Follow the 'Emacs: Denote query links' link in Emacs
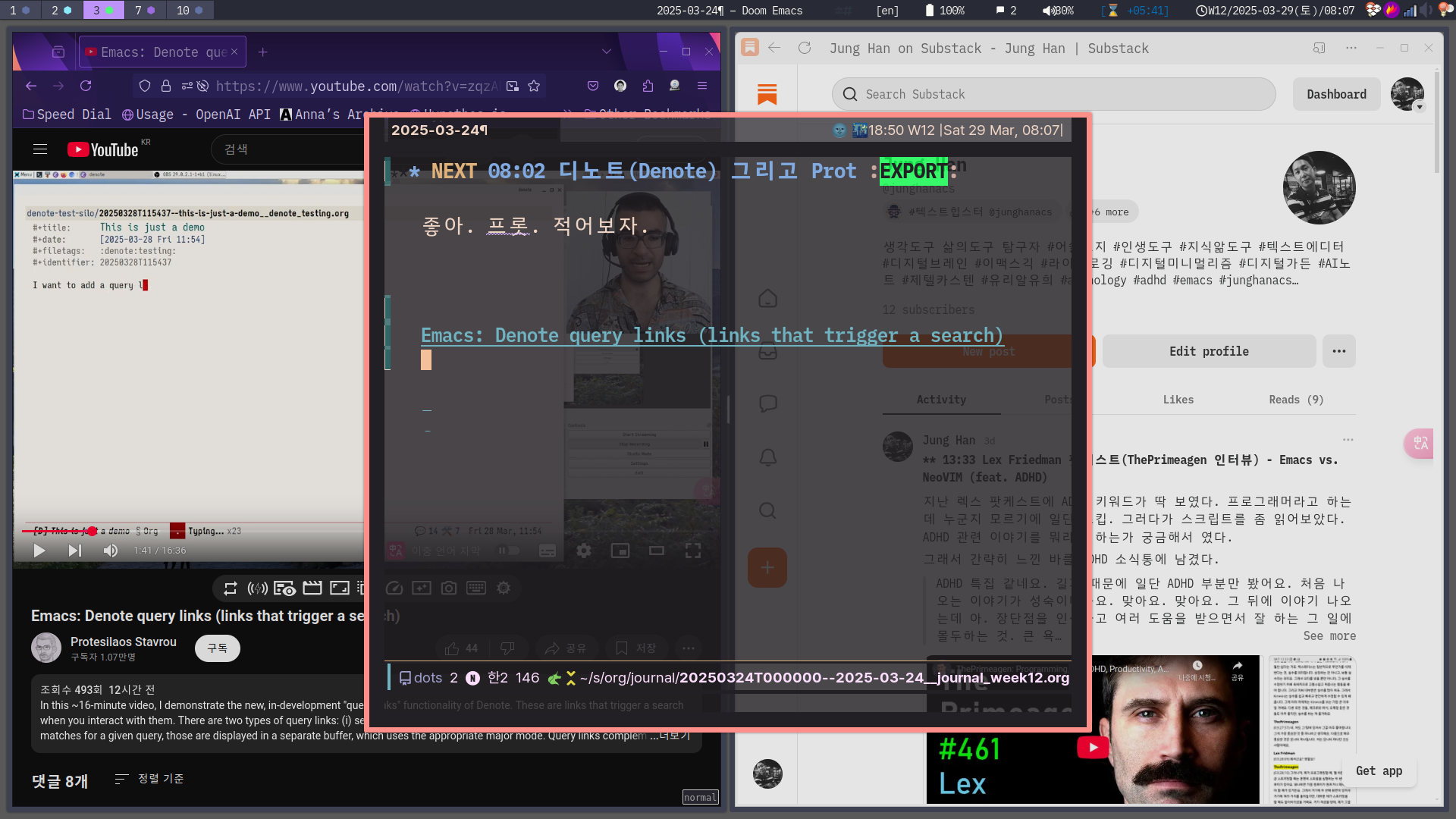The image size is (1456, 819). pyautogui.click(x=711, y=335)
